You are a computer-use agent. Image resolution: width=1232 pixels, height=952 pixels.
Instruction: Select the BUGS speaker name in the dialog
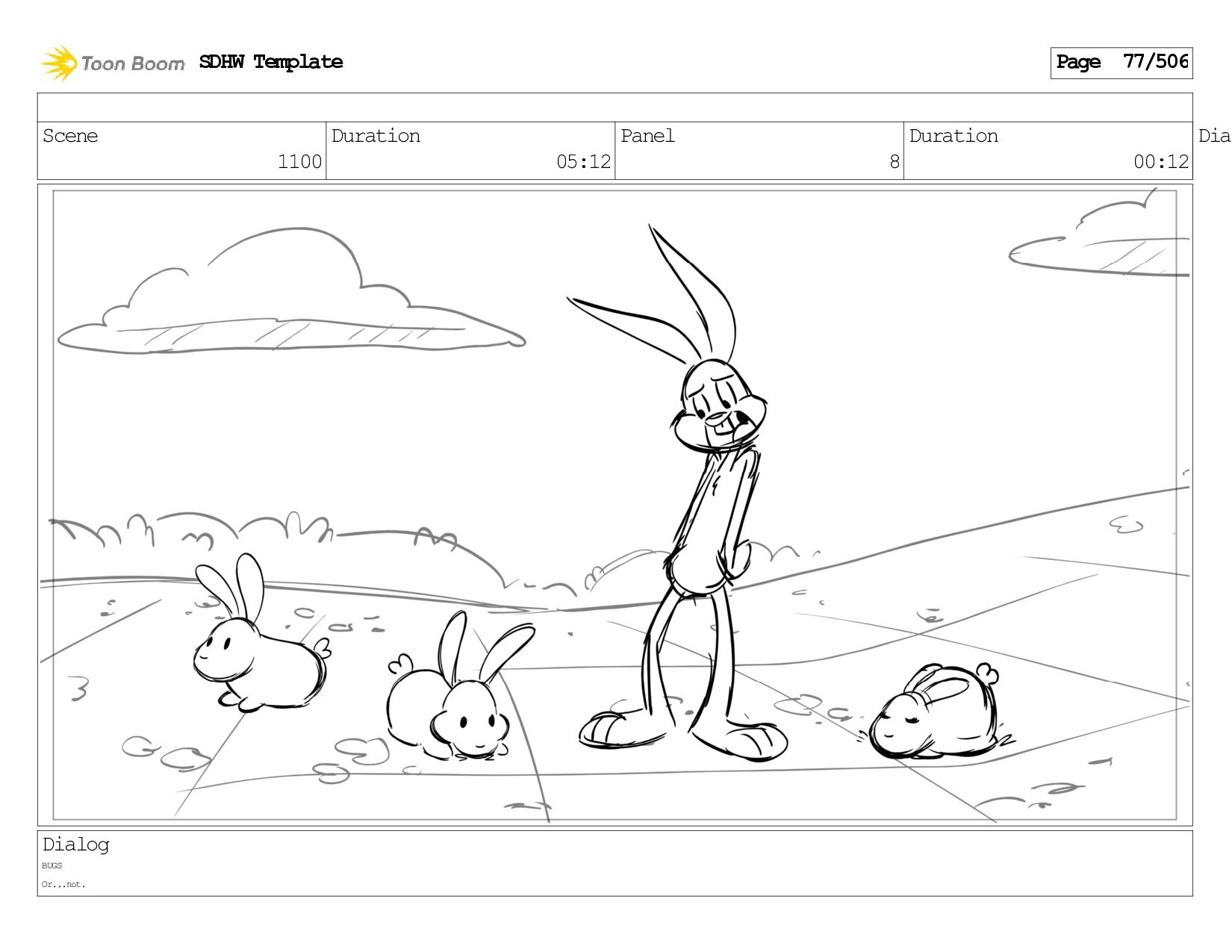(x=52, y=866)
